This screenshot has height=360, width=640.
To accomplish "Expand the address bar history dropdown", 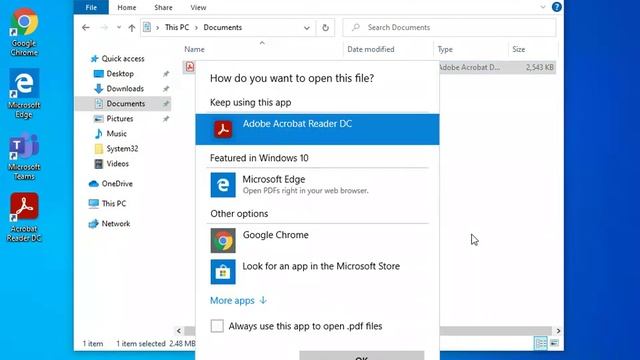I will [x=307, y=28].
